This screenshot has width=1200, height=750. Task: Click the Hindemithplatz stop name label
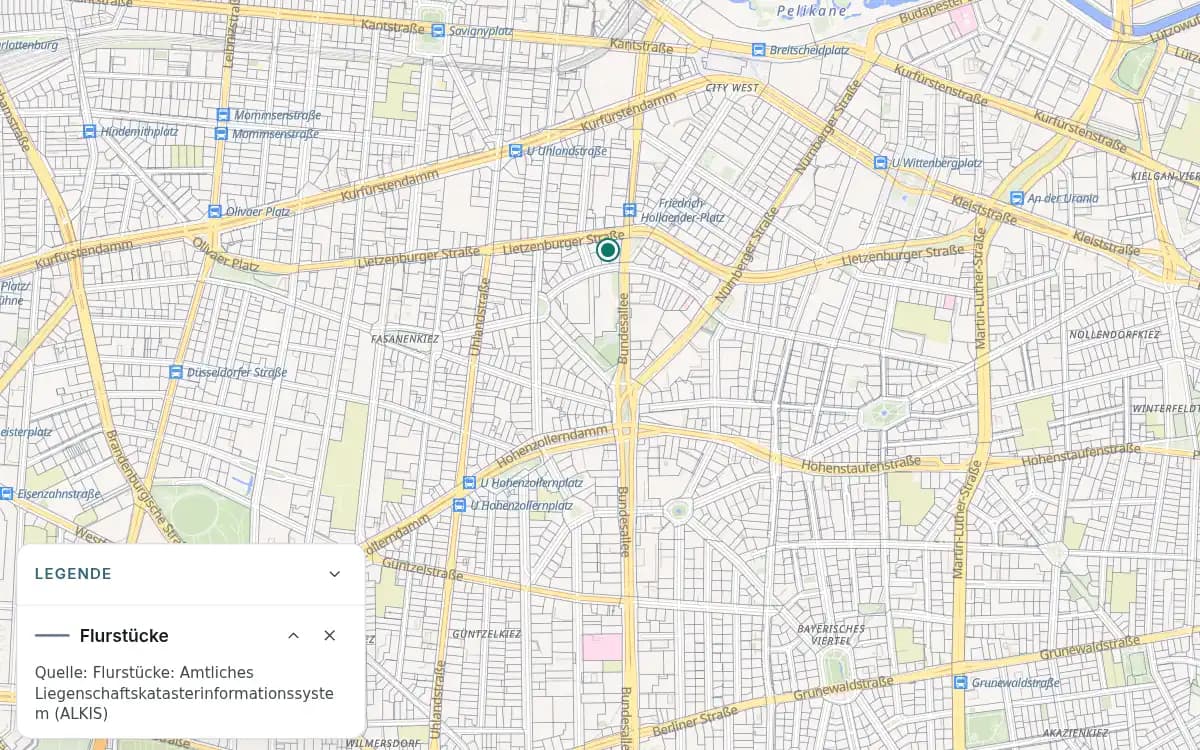(x=139, y=131)
